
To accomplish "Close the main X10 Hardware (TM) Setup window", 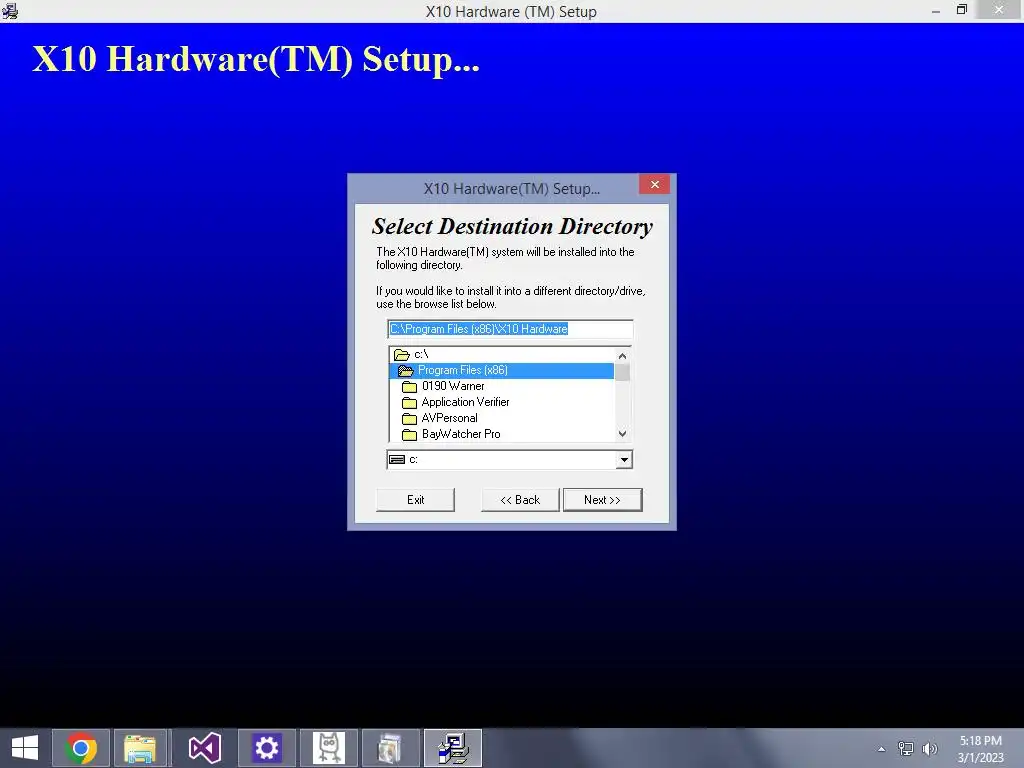I will [999, 10].
